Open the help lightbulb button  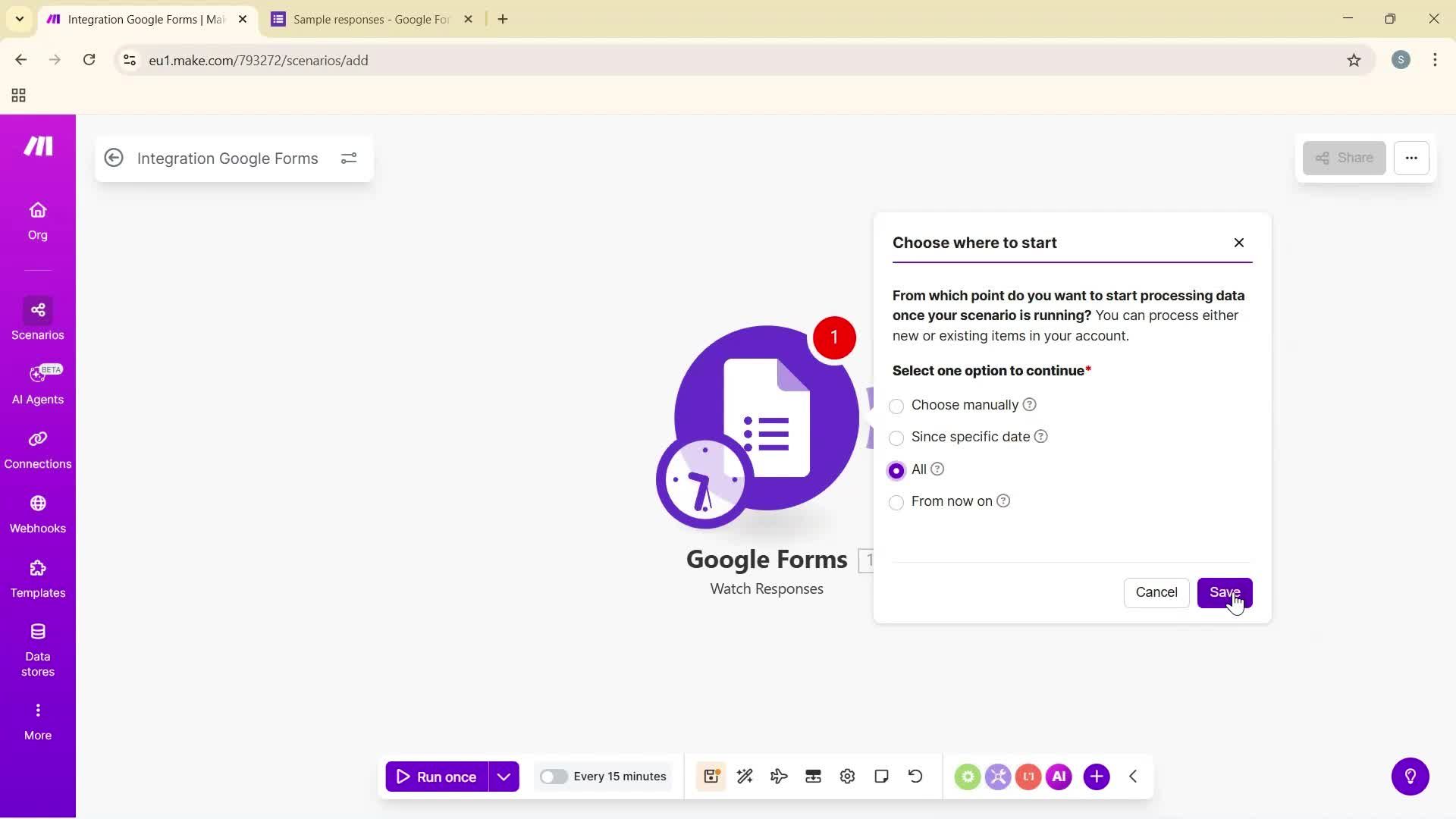pyautogui.click(x=1410, y=776)
